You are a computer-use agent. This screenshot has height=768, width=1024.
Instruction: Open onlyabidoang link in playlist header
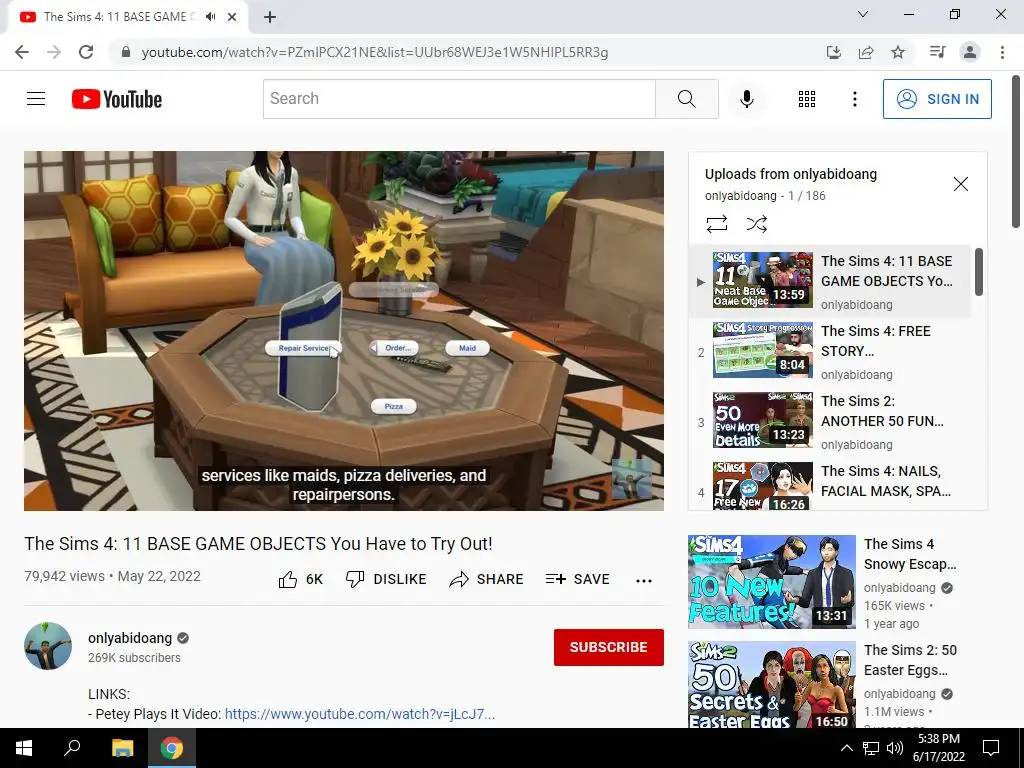click(x=741, y=195)
